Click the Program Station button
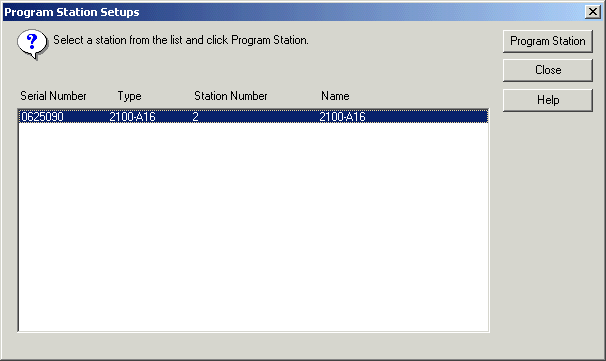Viewport: 606px width, 361px height. coord(548,41)
